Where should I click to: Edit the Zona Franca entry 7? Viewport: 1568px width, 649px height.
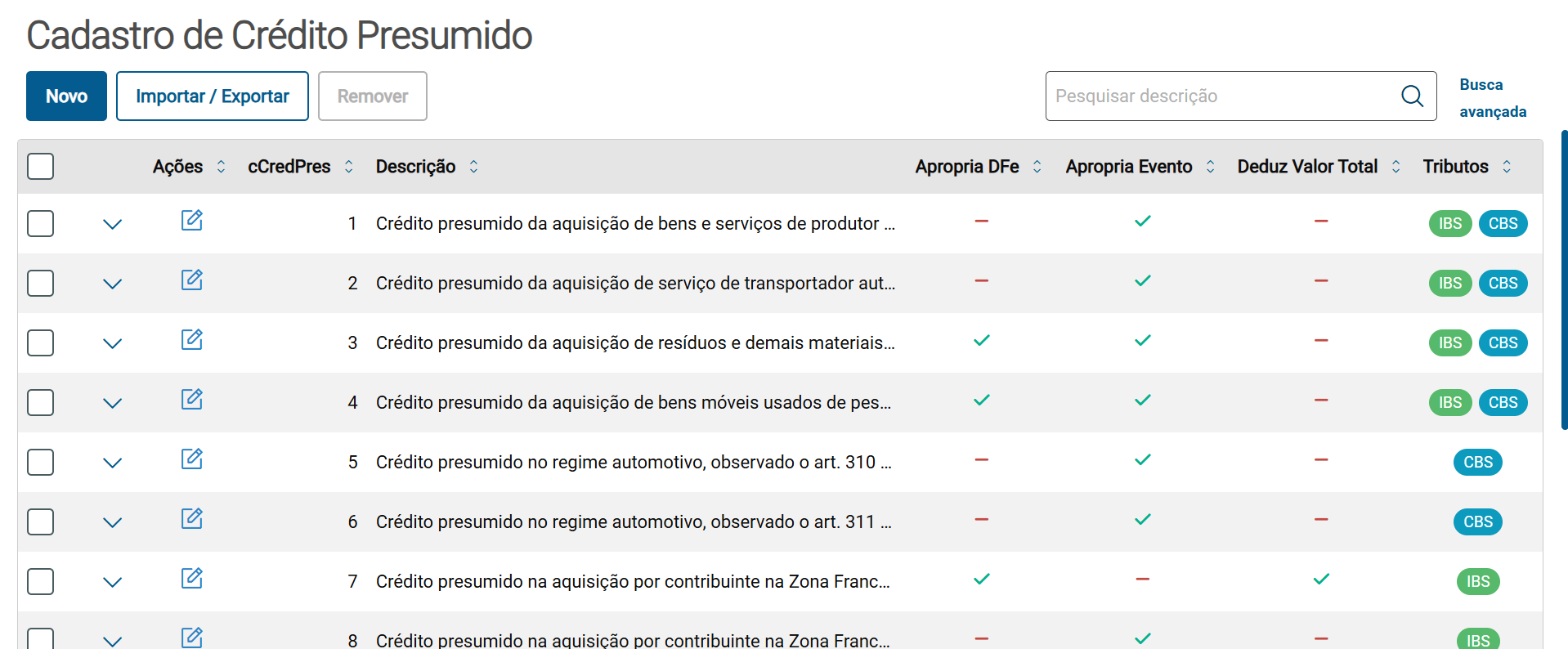coord(192,579)
